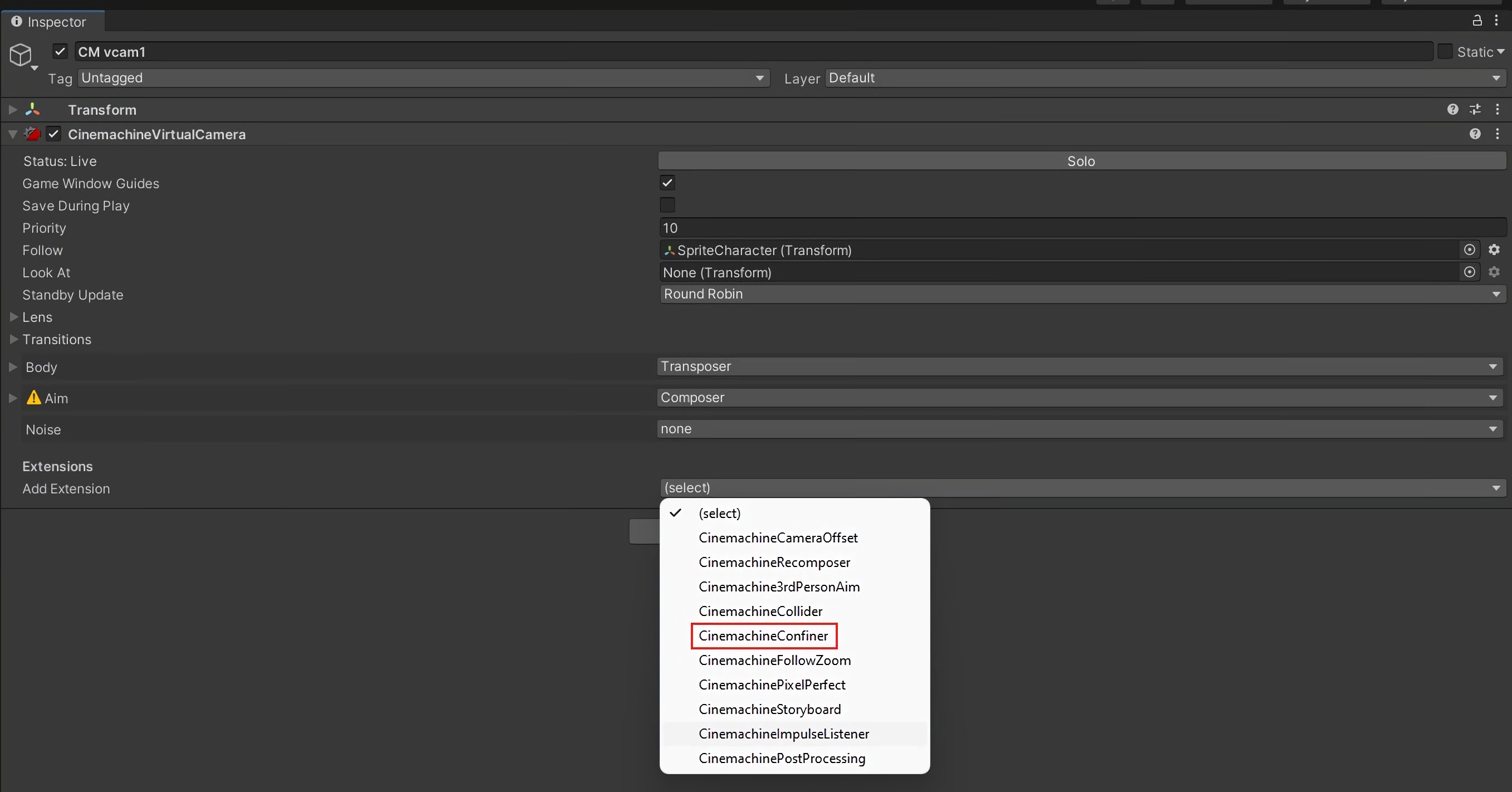Toggle the CinemachineVirtualCamera enabled checkbox
The height and width of the screenshot is (792, 1512).
click(x=53, y=134)
